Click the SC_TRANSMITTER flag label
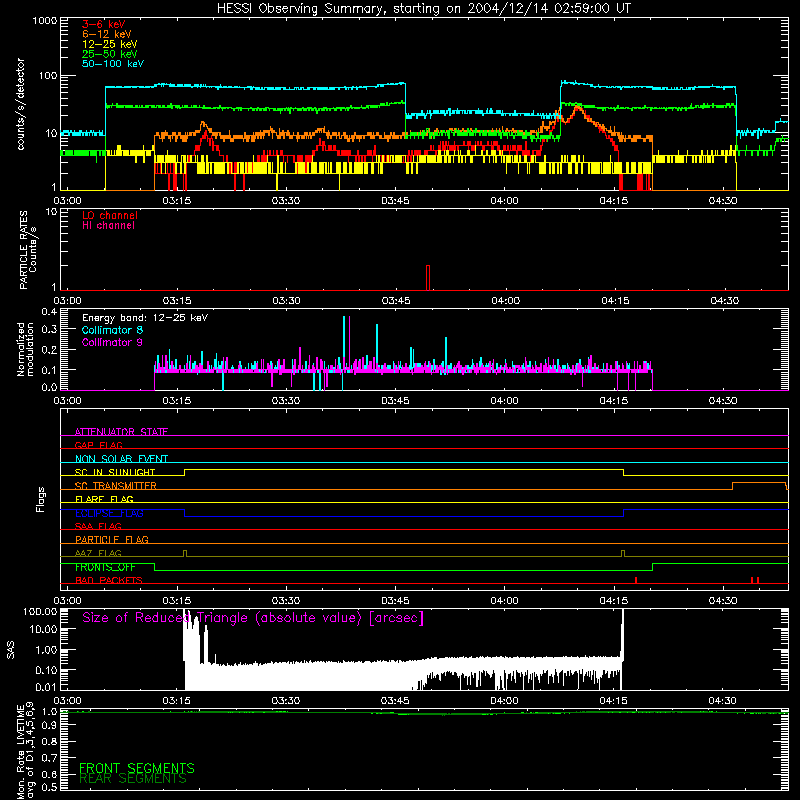 116,486
